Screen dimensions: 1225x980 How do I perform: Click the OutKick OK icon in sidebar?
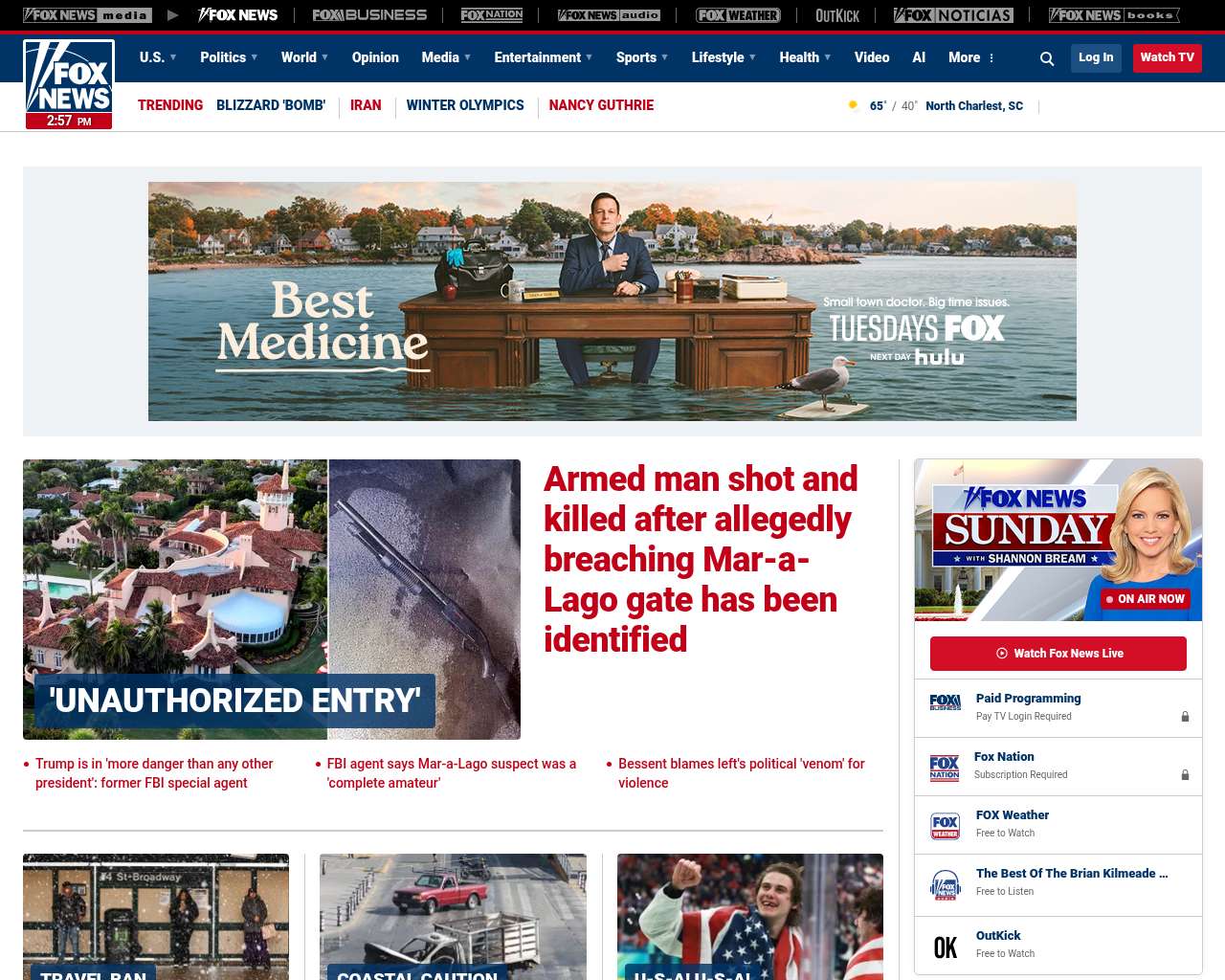(946, 947)
